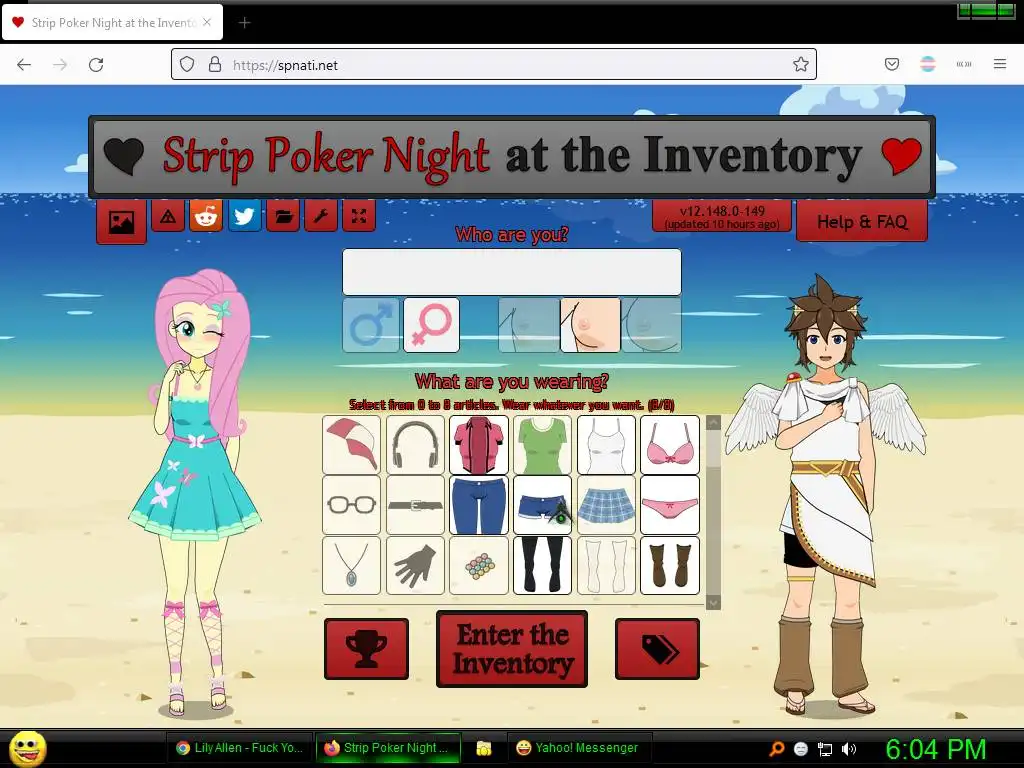Open the trophy achievements button

366,649
